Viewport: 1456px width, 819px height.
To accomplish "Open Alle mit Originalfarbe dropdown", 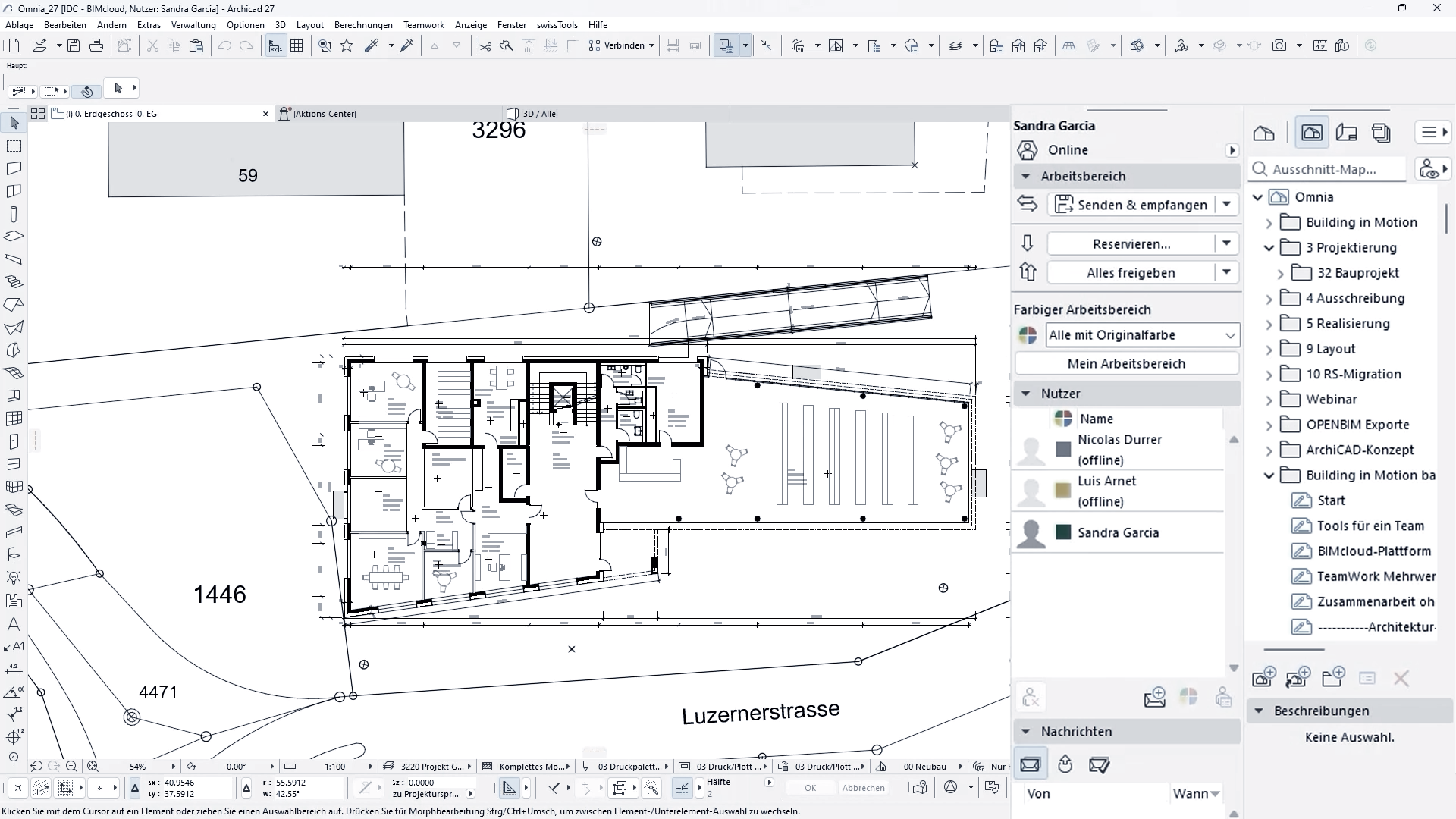I will 1143,335.
